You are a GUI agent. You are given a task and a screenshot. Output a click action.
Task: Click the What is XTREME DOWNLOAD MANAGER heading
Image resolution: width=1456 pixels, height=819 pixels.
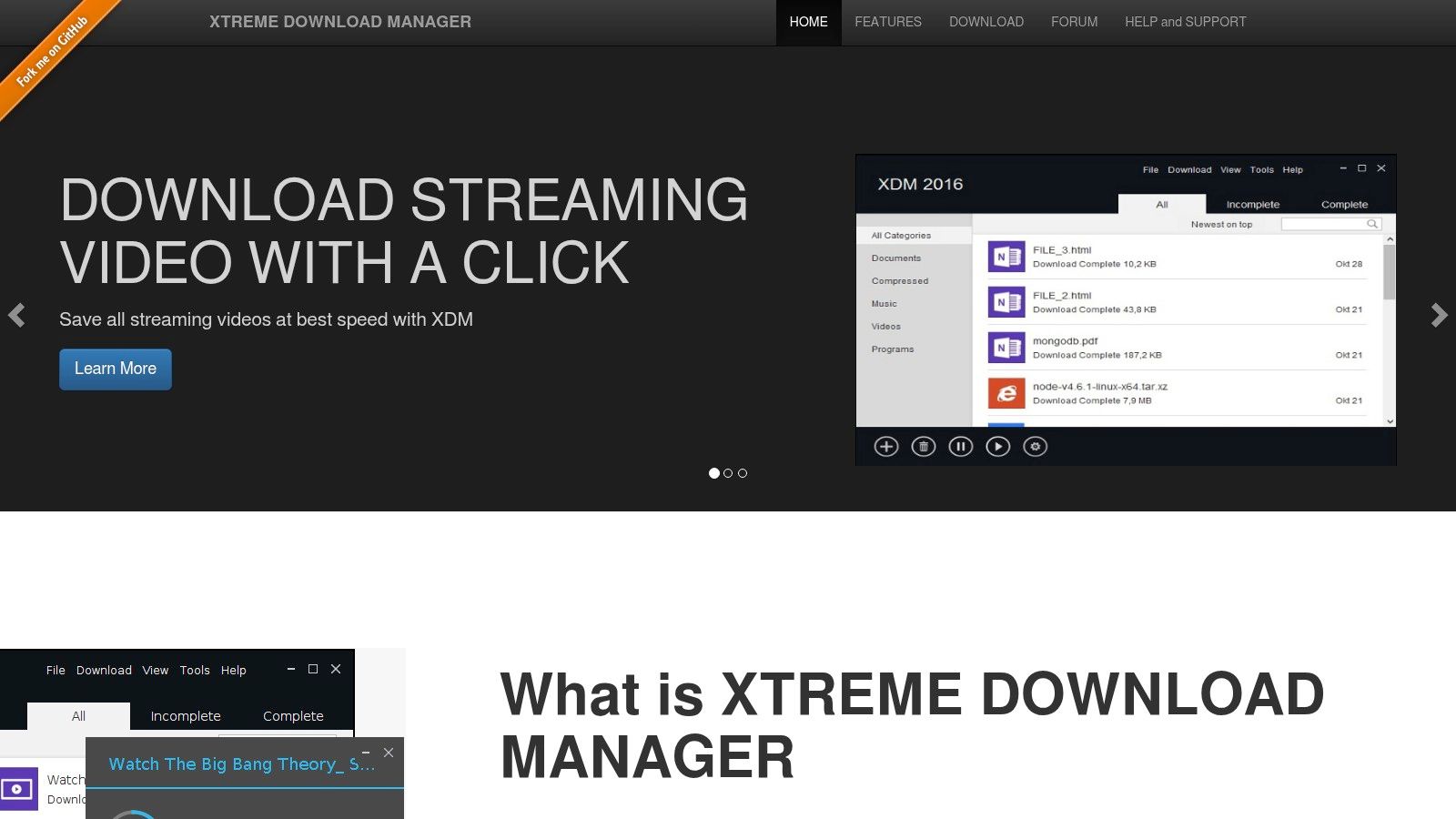point(912,725)
